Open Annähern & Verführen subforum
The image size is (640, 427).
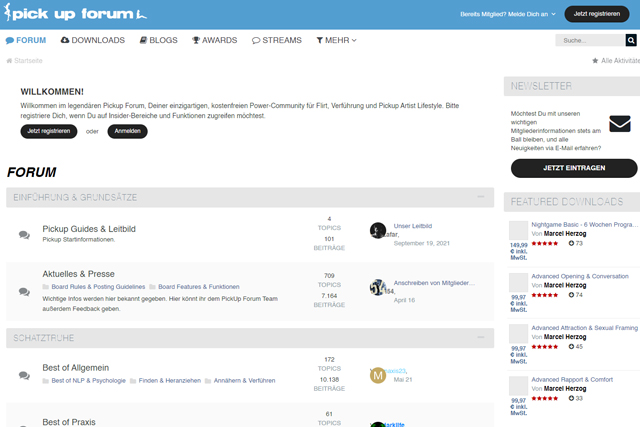tap(244, 380)
